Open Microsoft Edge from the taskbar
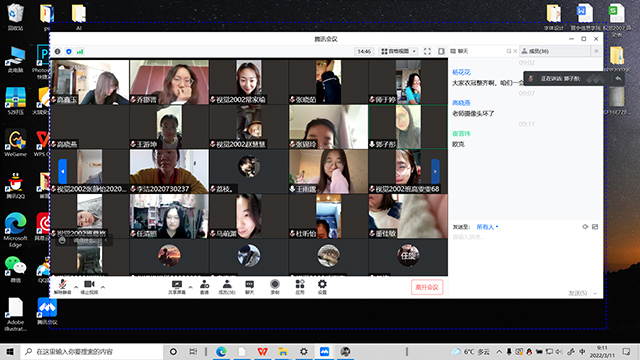 click(221, 351)
